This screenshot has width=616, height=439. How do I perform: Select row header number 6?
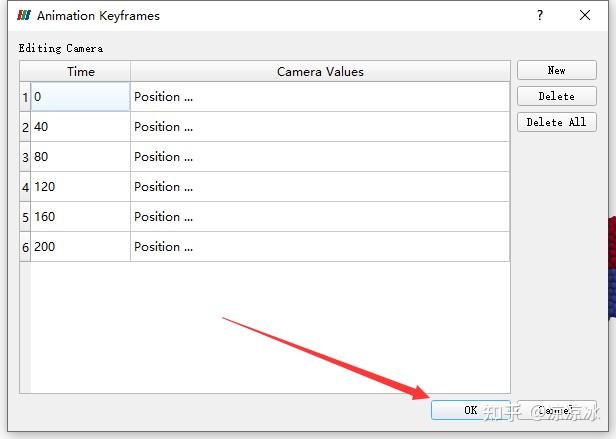pyautogui.click(x=25, y=247)
